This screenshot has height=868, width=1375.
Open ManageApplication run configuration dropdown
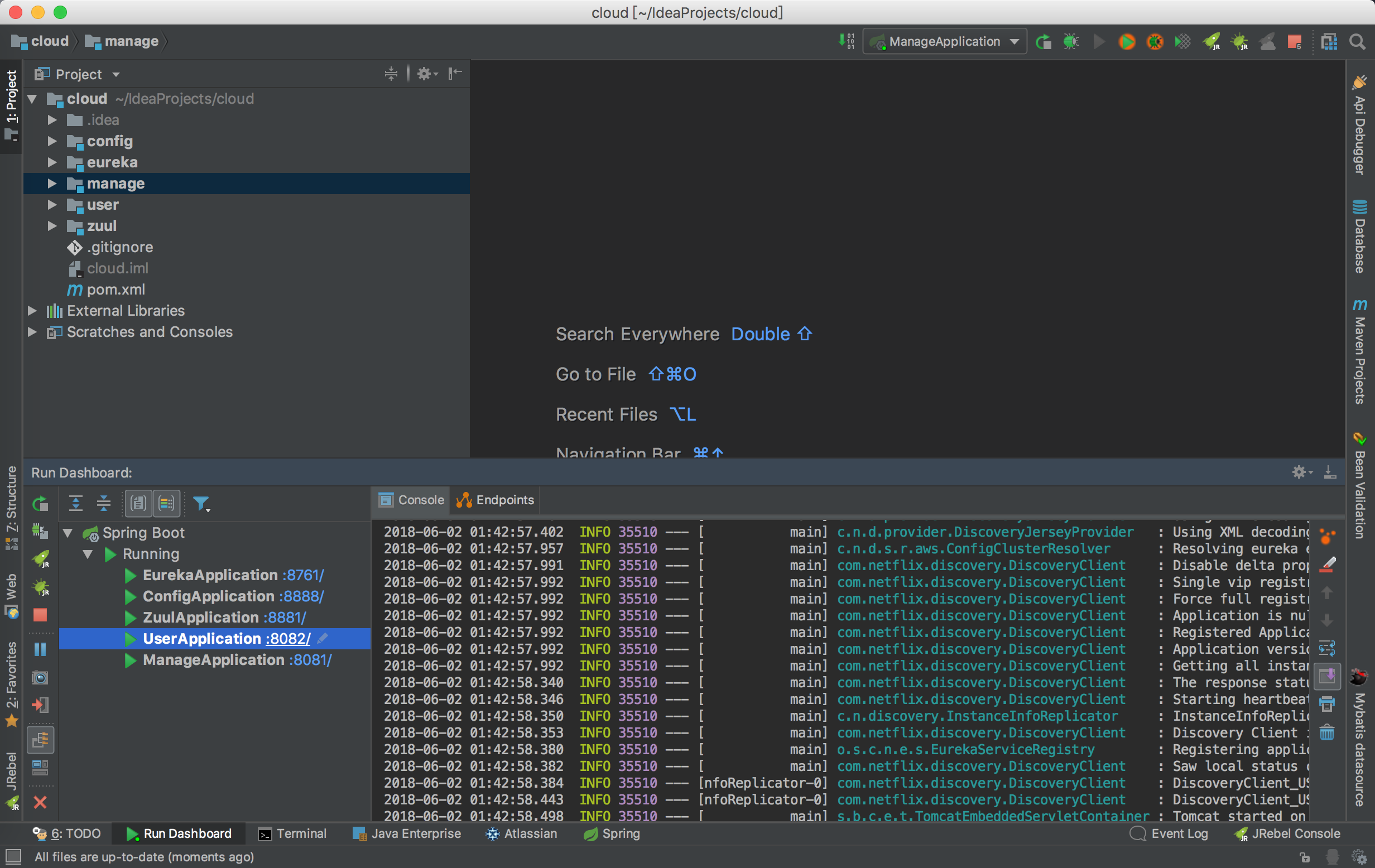click(944, 42)
